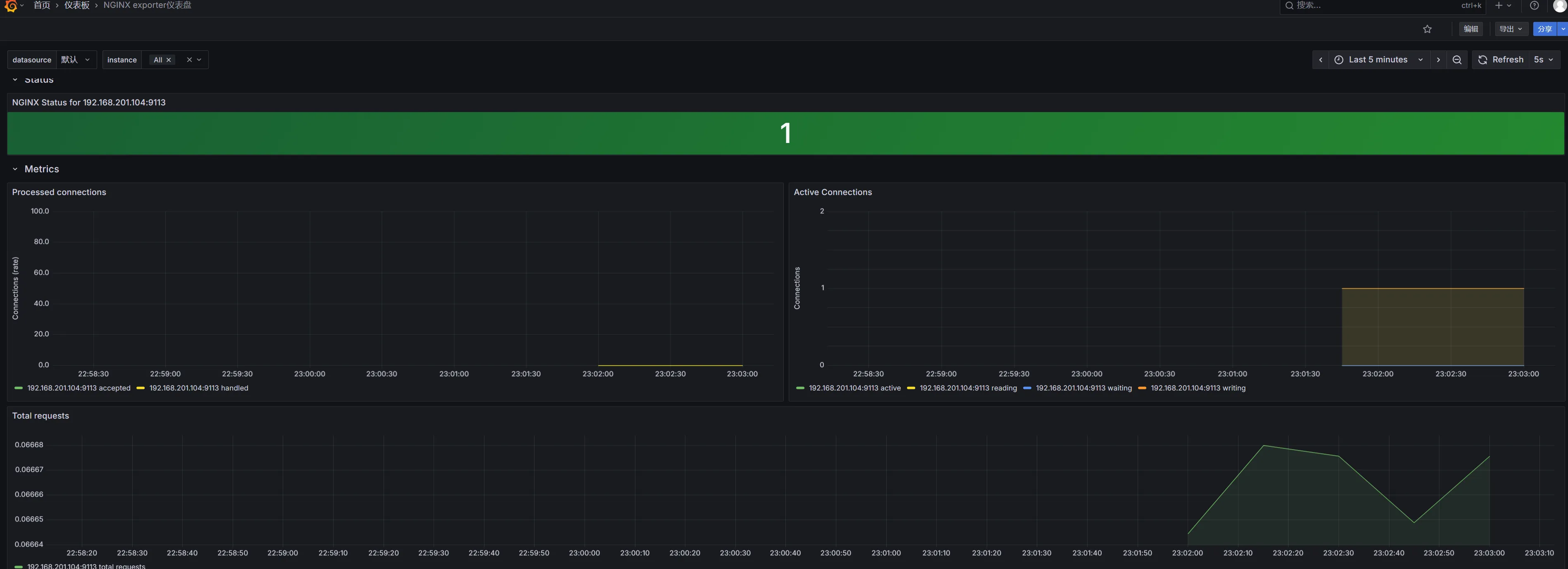Viewport: 1568px width, 569px height.
Task: Remove the All instance filter tag
Action: click(x=169, y=60)
